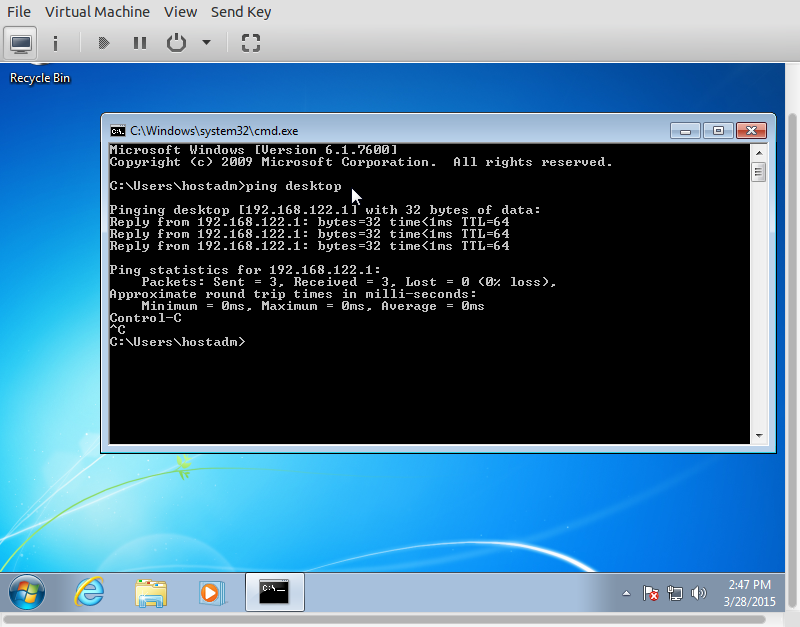Launch Internet Explorer from taskbar
This screenshot has height=627, width=800.
pyautogui.click(x=89, y=592)
